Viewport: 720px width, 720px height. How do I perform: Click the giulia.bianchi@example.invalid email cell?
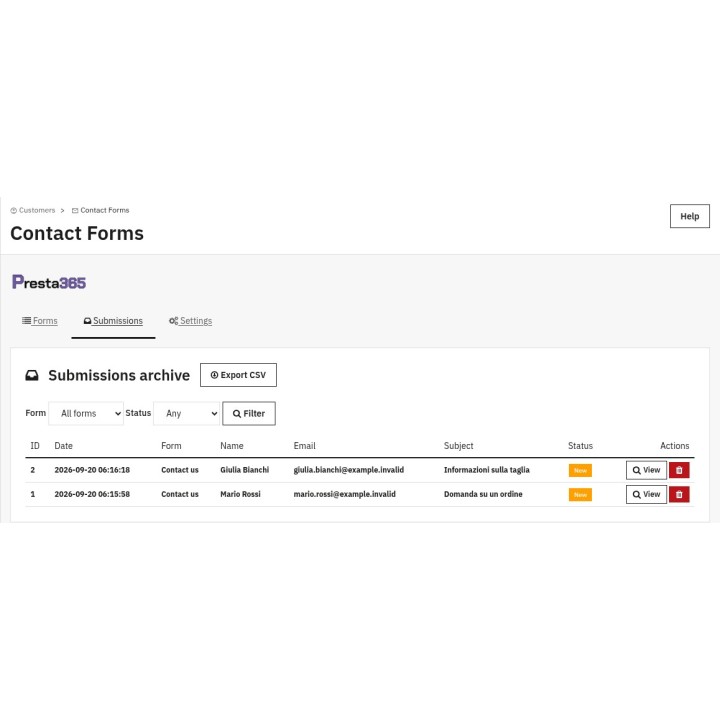(x=349, y=470)
